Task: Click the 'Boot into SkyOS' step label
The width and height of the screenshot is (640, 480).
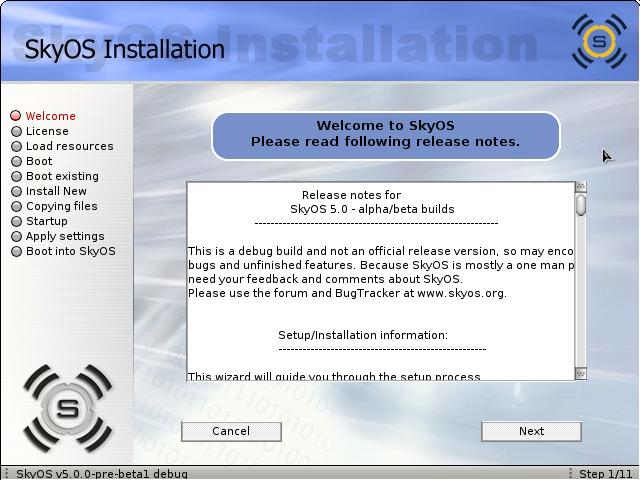Action: [71, 251]
